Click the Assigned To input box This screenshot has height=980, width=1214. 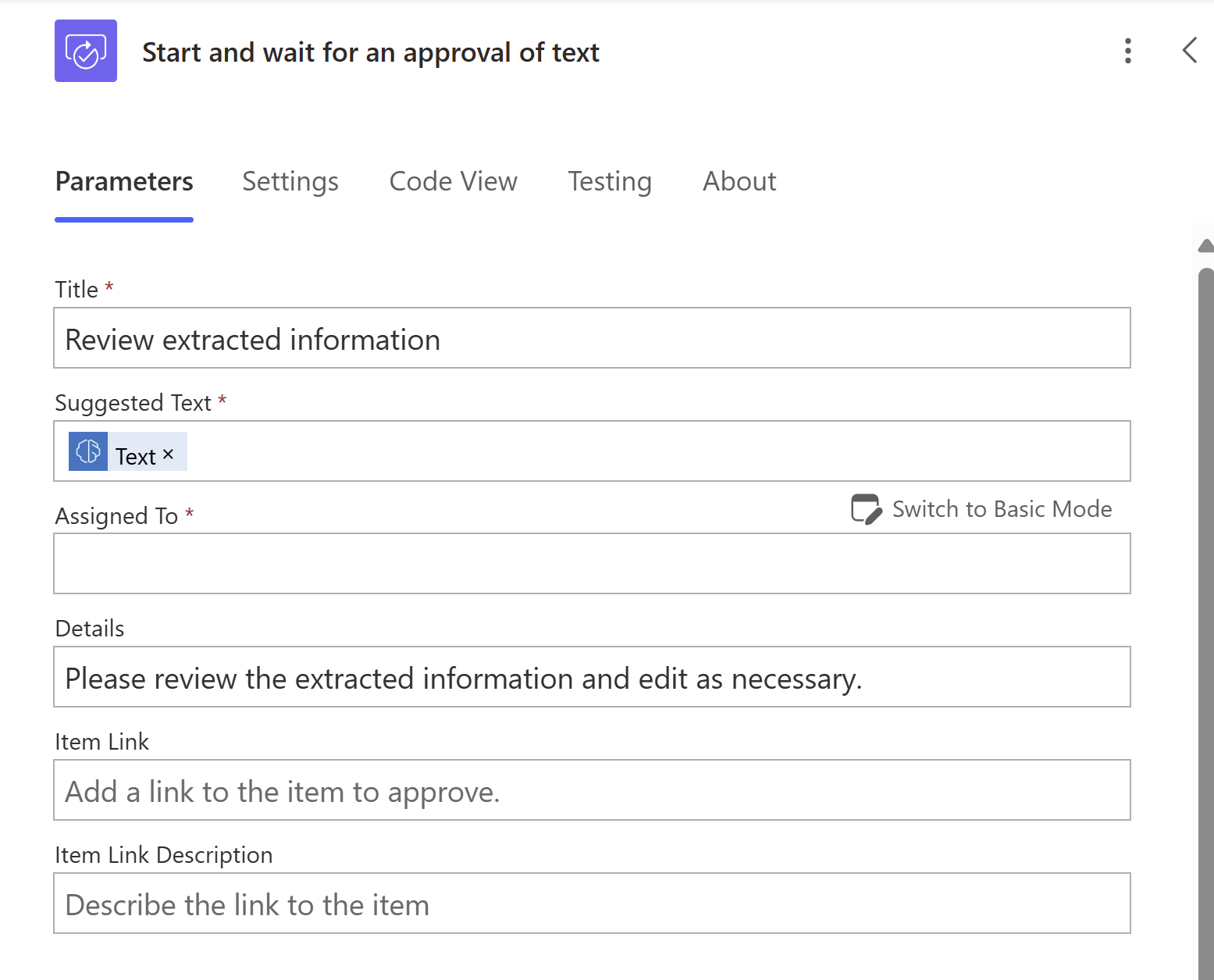pyautogui.click(x=592, y=564)
